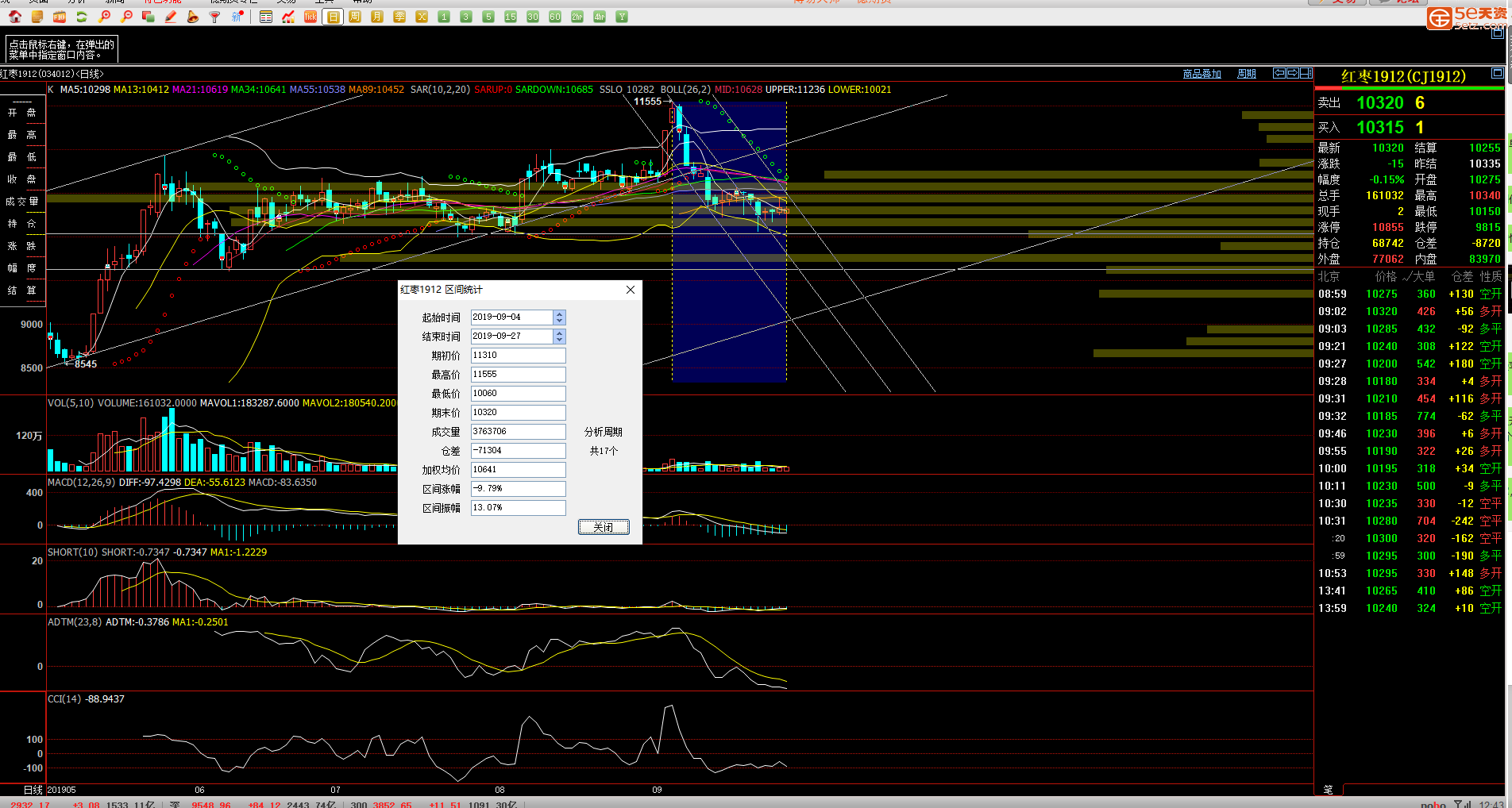Viewport: 1512px width, 808px height.
Task: Select the 4hr period button
Action: 600,17
